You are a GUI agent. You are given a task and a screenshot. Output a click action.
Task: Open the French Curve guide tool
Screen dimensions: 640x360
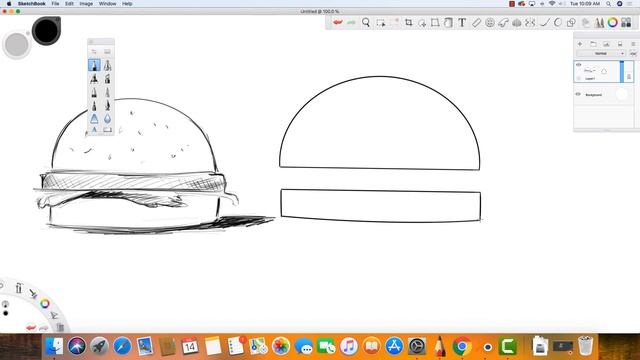pos(503,23)
